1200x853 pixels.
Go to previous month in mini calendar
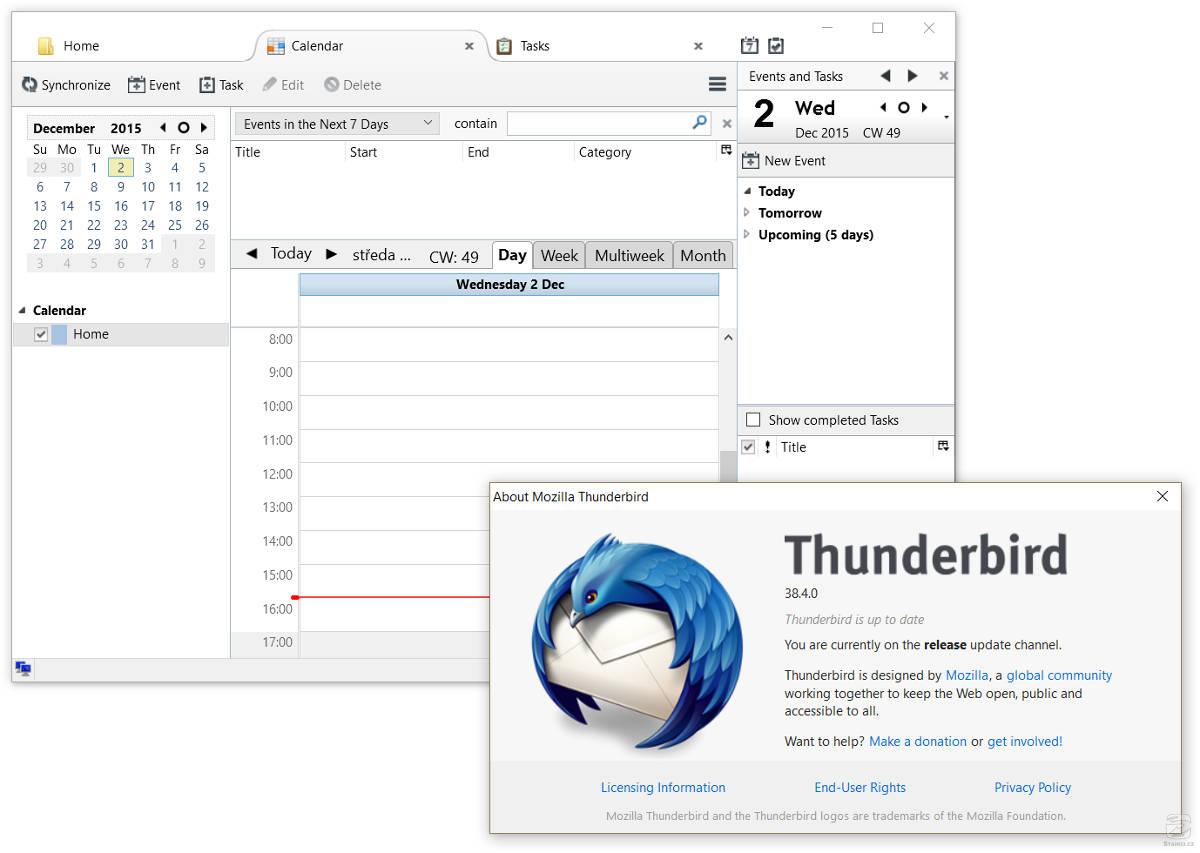pos(163,128)
